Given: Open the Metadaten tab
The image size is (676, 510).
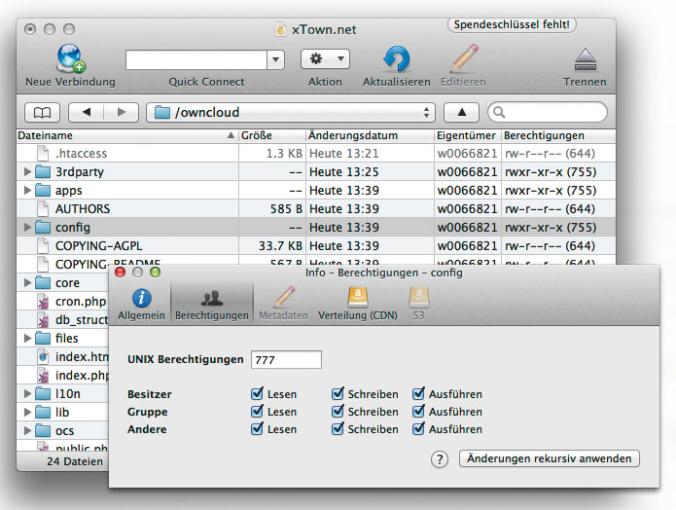Looking at the screenshot, I should click(283, 304).
